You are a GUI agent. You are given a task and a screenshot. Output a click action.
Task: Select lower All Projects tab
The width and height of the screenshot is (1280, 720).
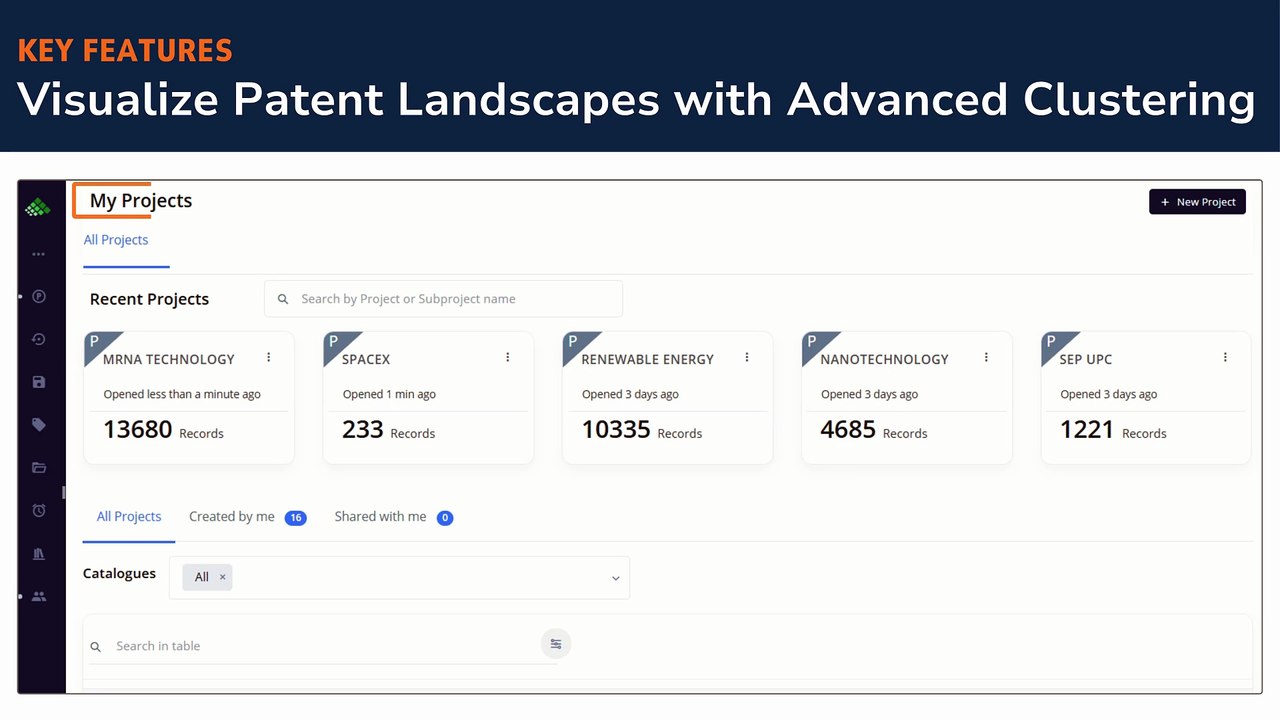[x=129, y=517]
